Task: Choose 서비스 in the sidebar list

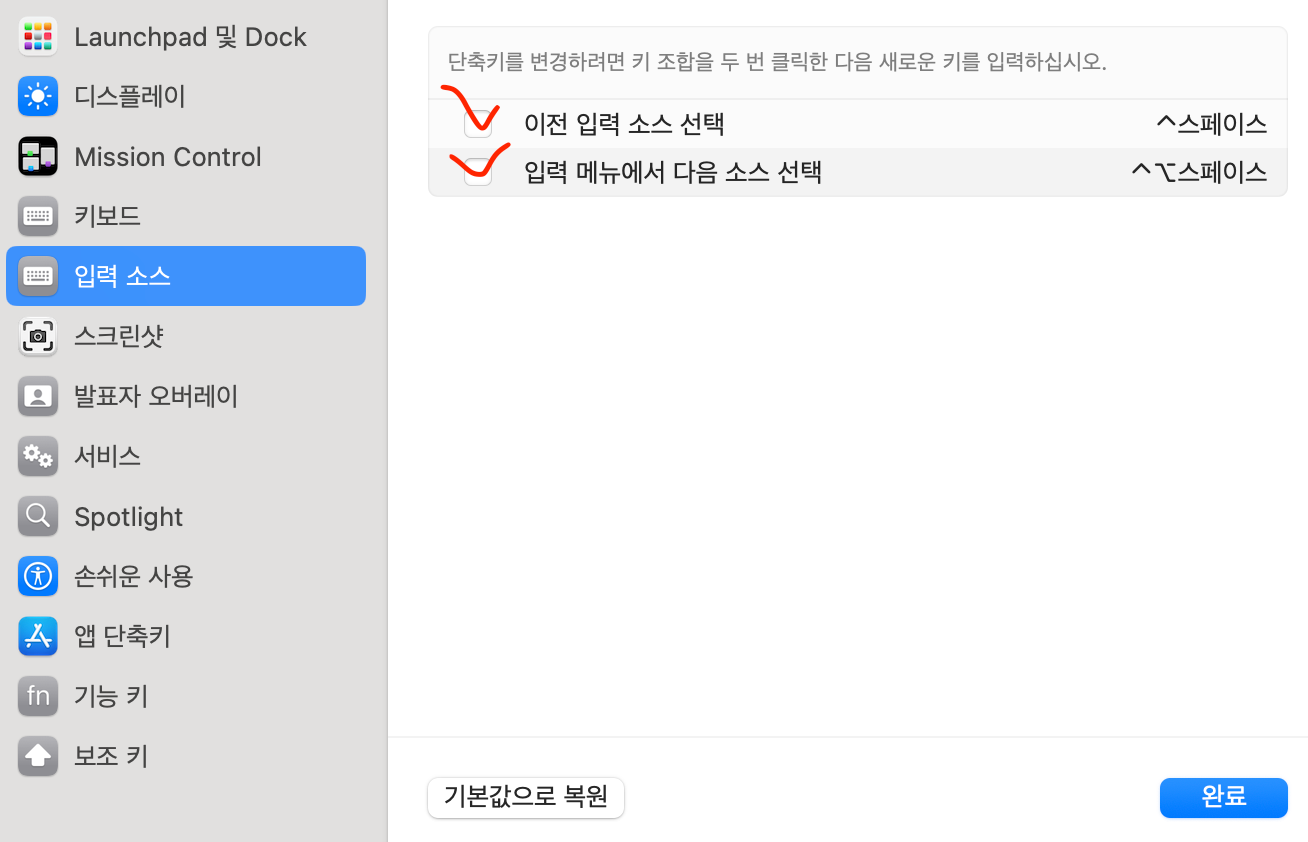Action: [x=107, y=456]
